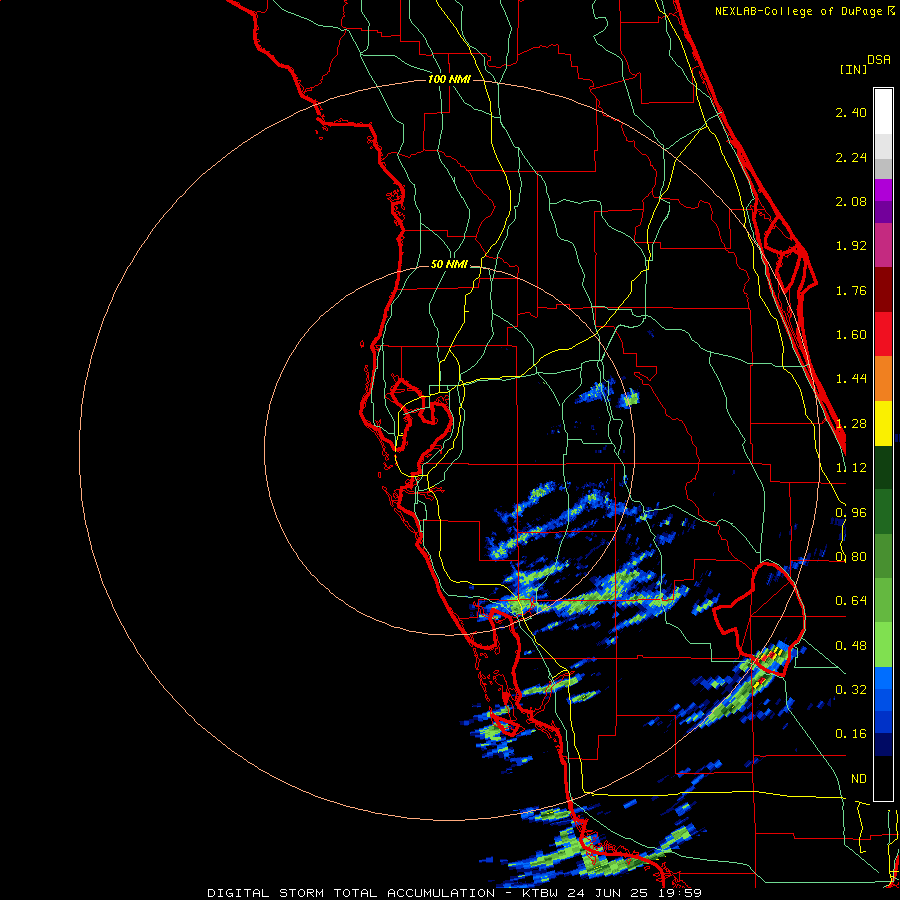Click the orange 1.44 legend swatch
The width and height of the screenshot is (900, 900).
coord(883,378)
